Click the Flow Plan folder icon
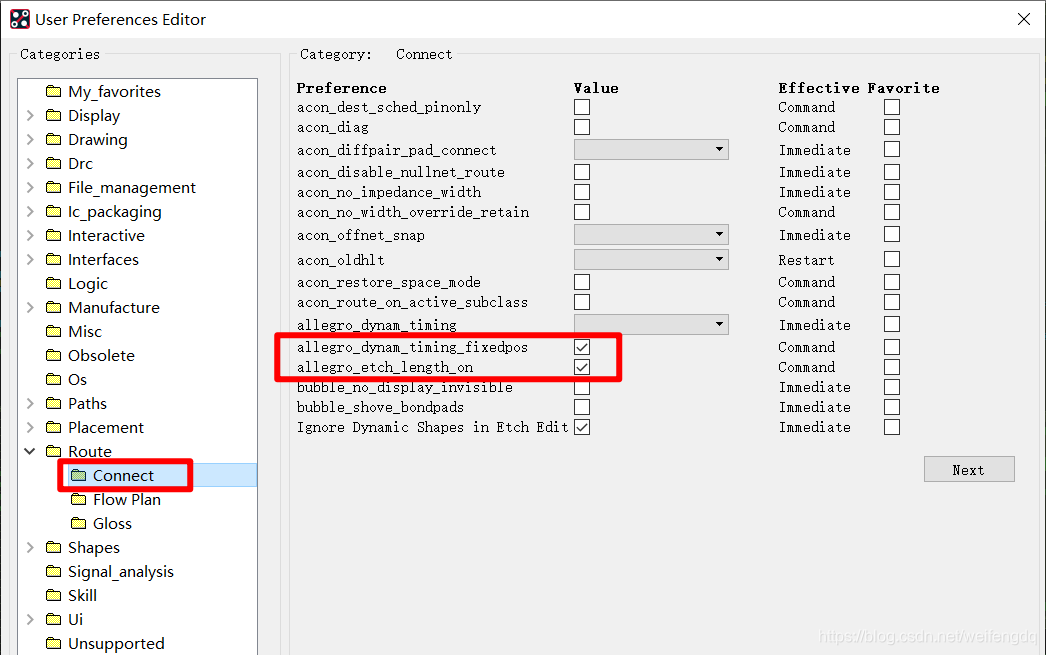 tap(78, 500)
